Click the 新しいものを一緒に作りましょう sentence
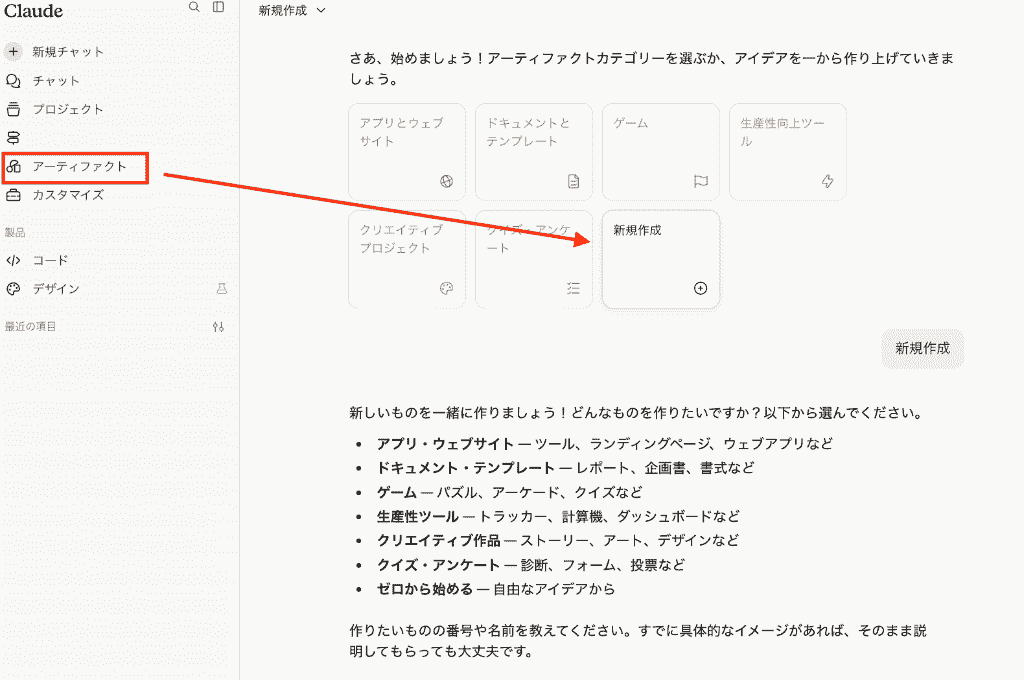The height and width of the screenshot is (680, 1024). 637,413
